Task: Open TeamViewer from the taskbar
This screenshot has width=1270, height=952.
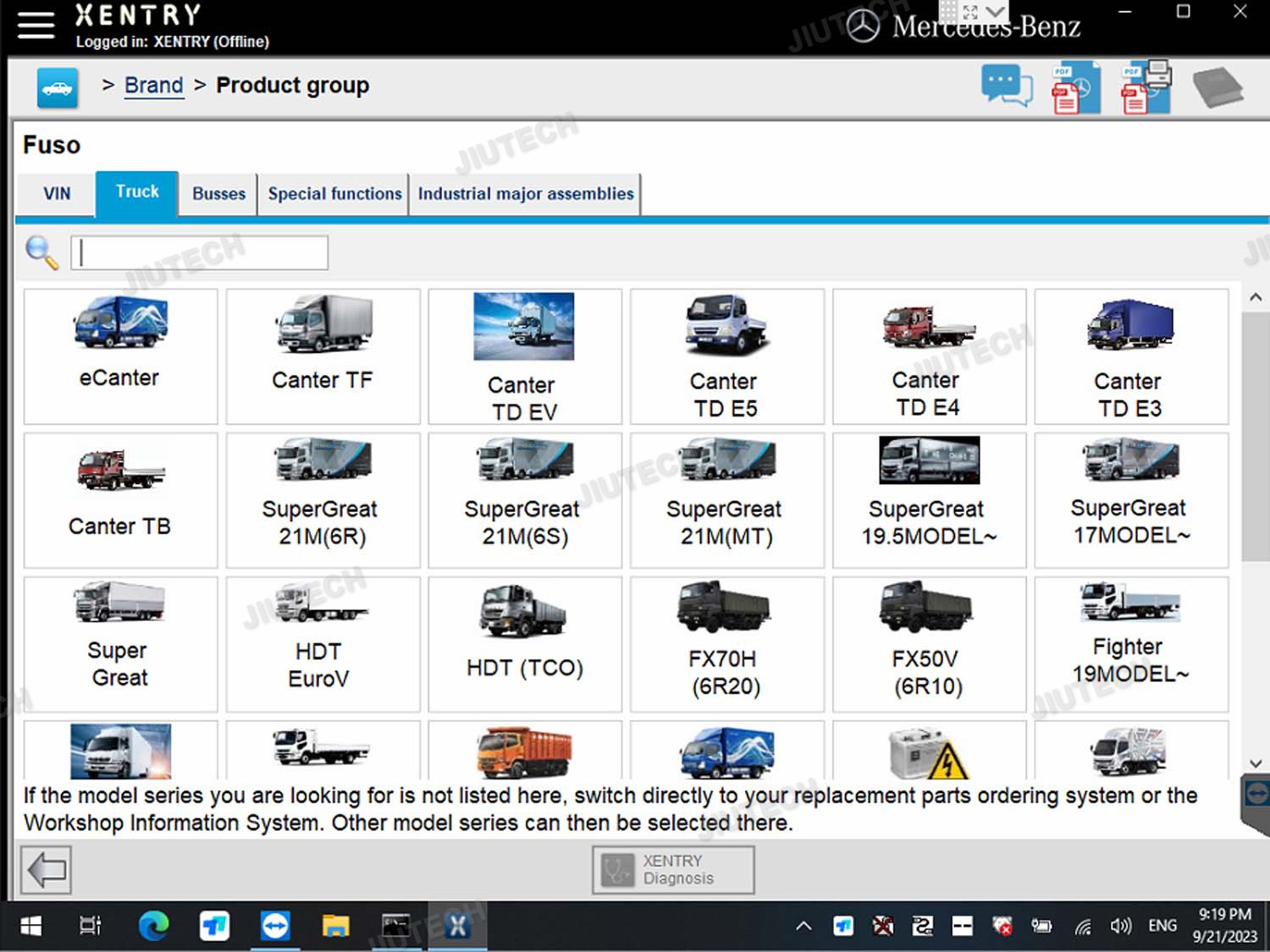Action: 275,926
